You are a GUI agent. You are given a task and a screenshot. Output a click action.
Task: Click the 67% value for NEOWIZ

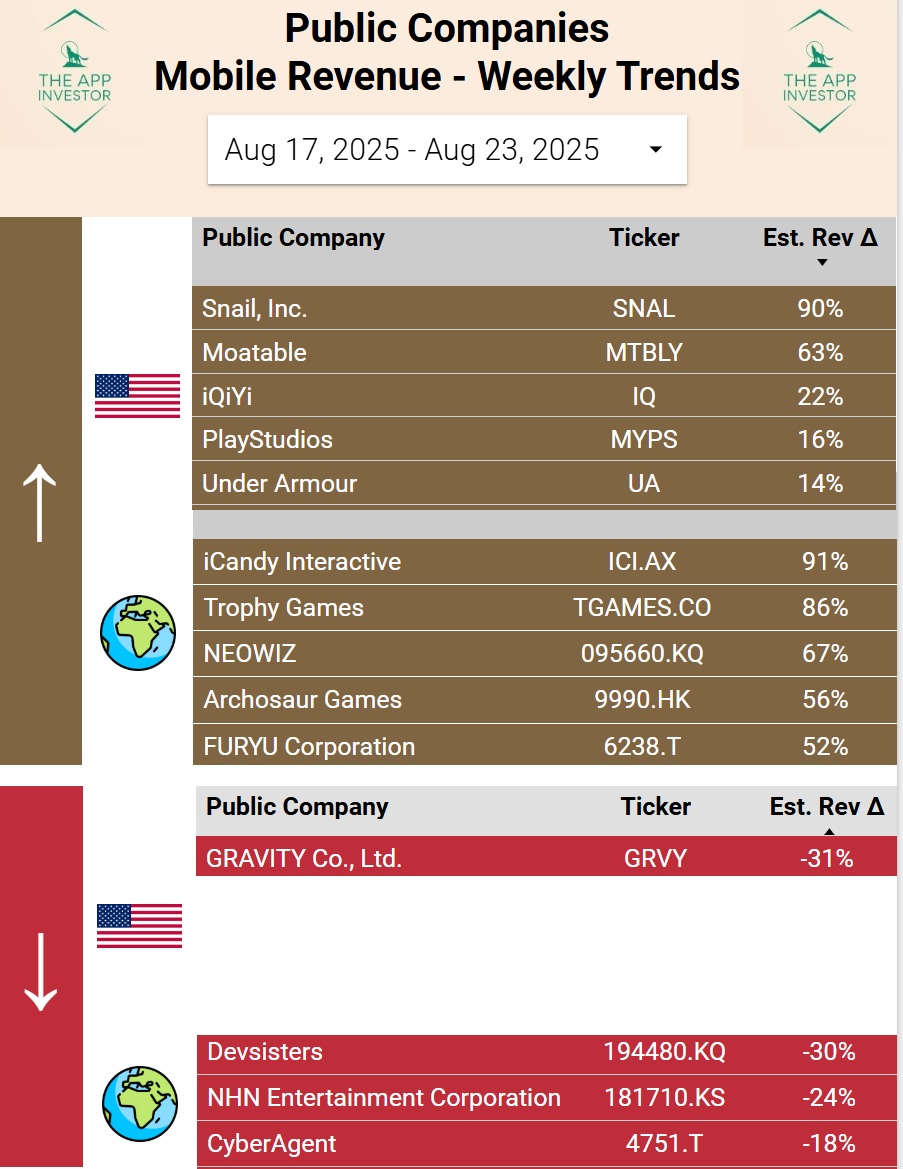point(825,654)
